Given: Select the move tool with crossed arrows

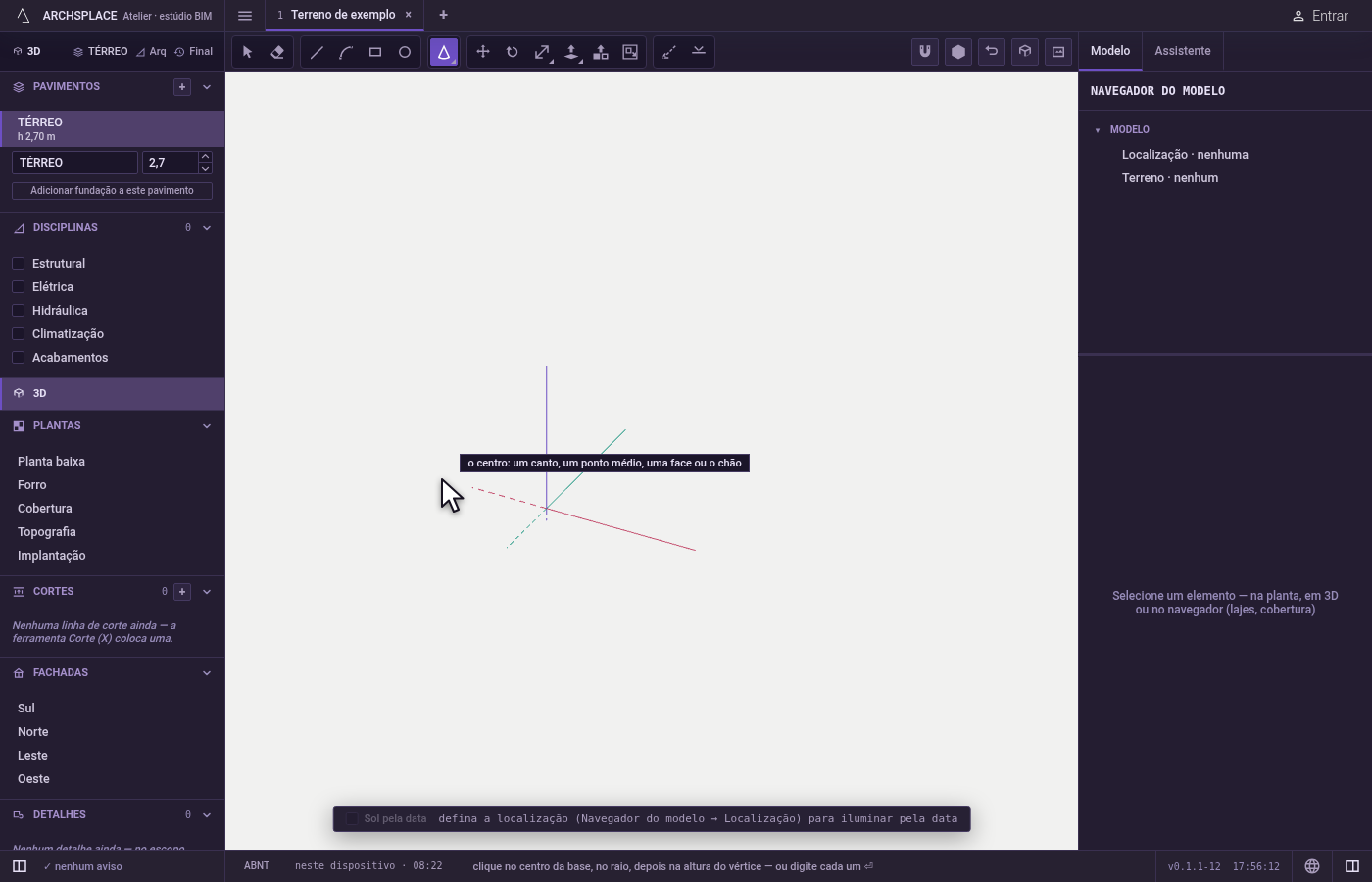Looking at the screenshot, I should [483, 52].
